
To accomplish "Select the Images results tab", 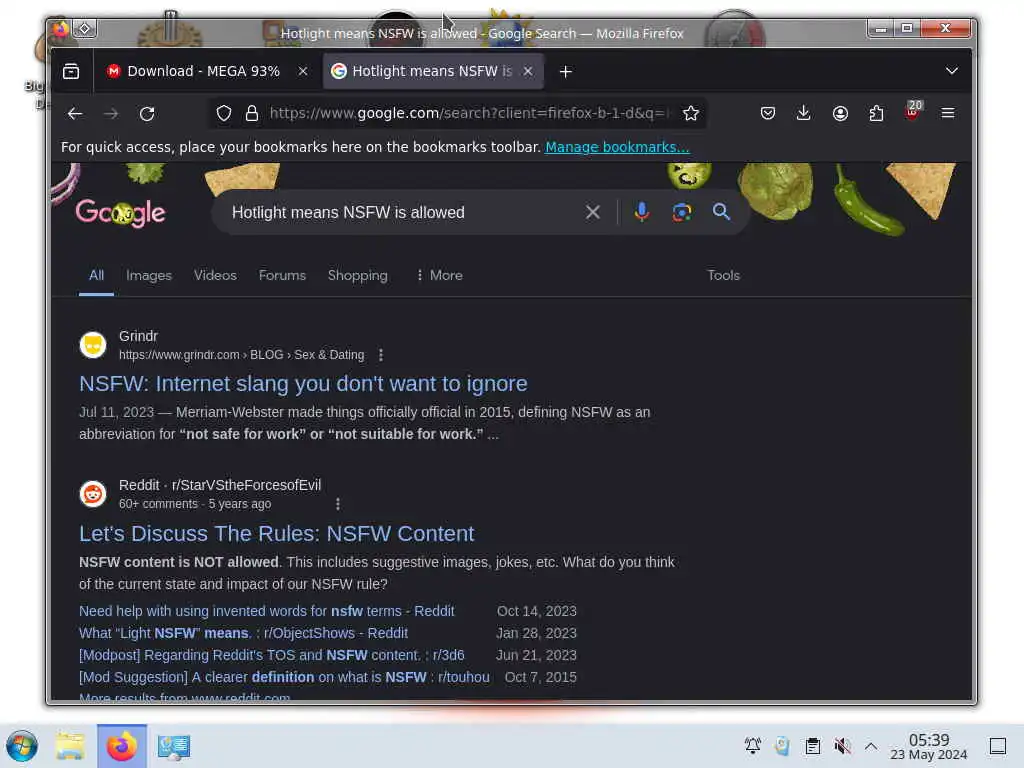I will pyautogui.click(x=149, y=276).
